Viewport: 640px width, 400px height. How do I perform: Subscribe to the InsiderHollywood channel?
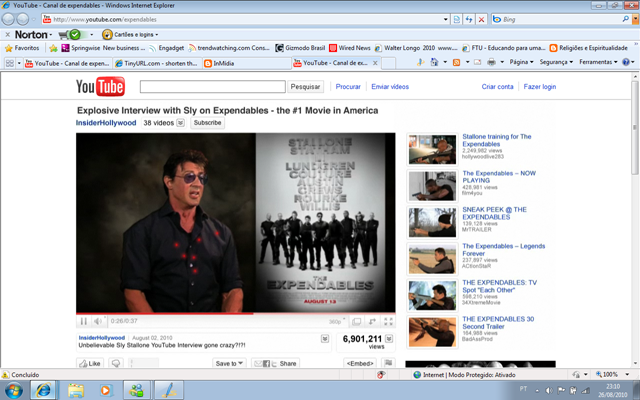(x=207, y=122)
